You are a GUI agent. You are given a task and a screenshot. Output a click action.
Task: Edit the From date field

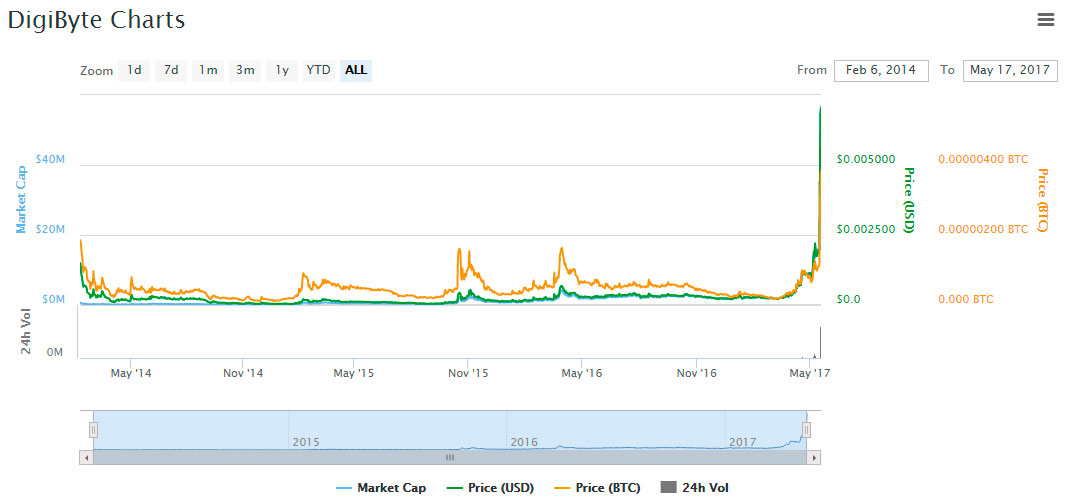click(881, 70)
